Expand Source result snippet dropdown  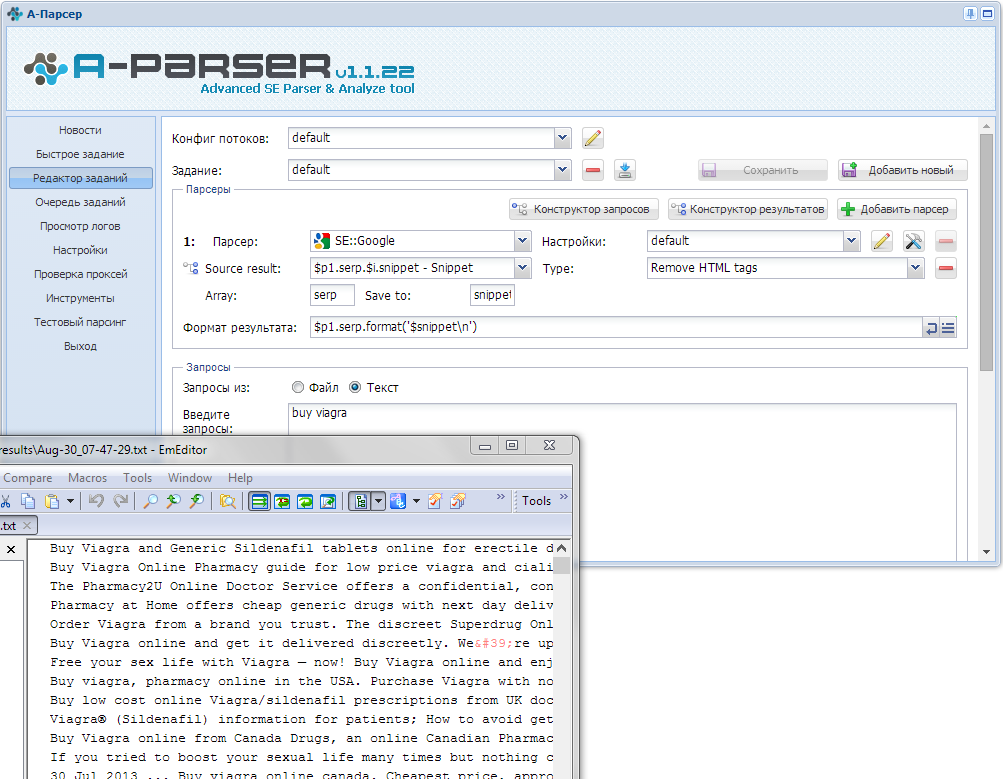click(x=523, y=267)
